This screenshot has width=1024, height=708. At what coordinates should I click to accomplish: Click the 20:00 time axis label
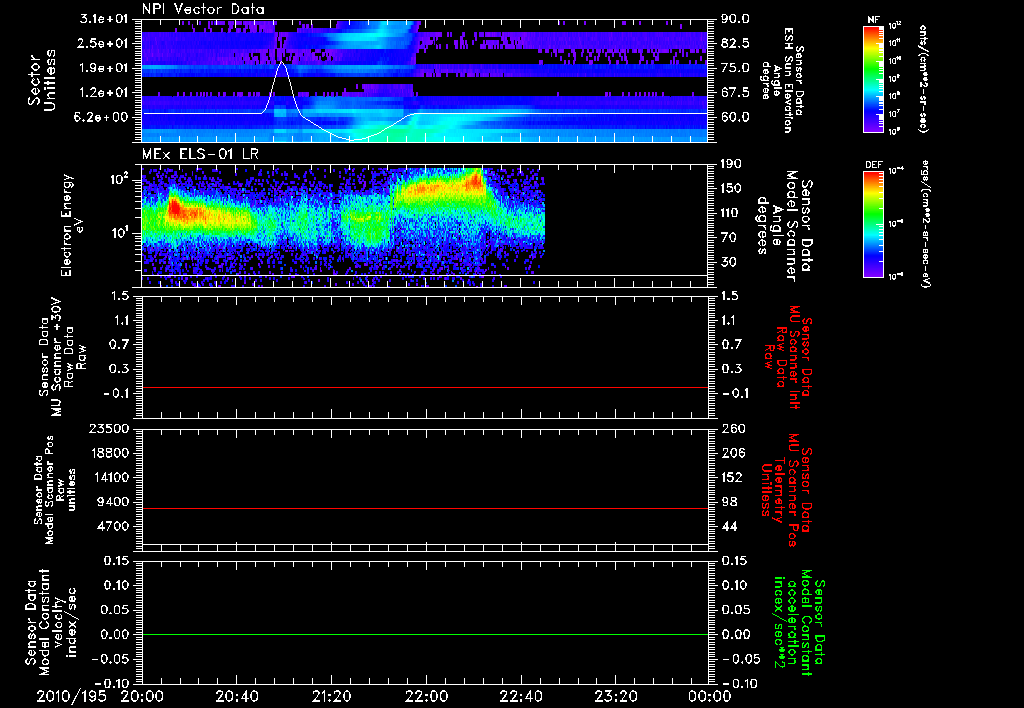tap(142, 696)
